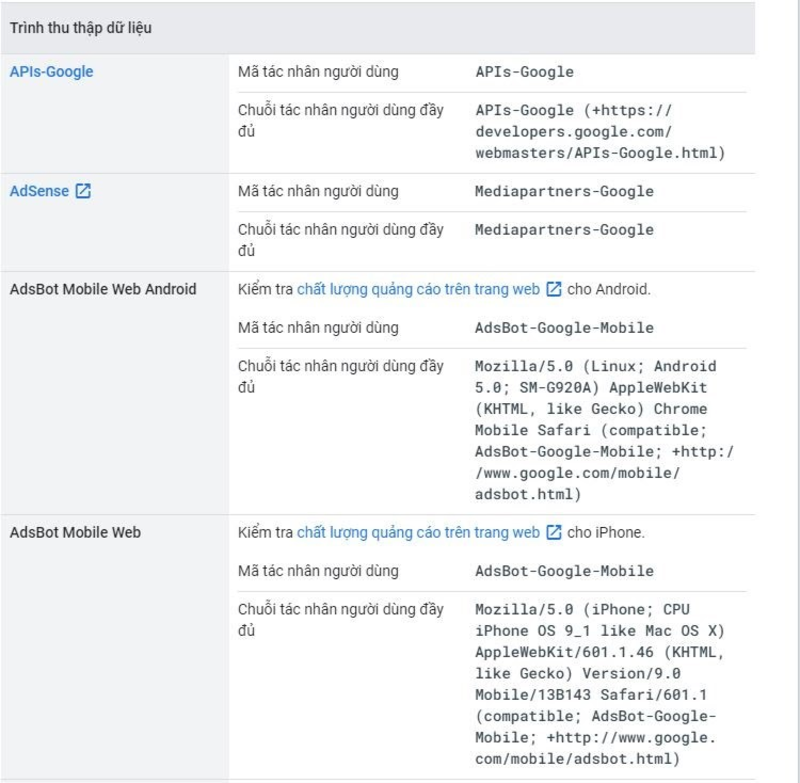Click the monospace APIs-Google user agent token
Viewport: 800px width, 783px height.
pos(525,72)
